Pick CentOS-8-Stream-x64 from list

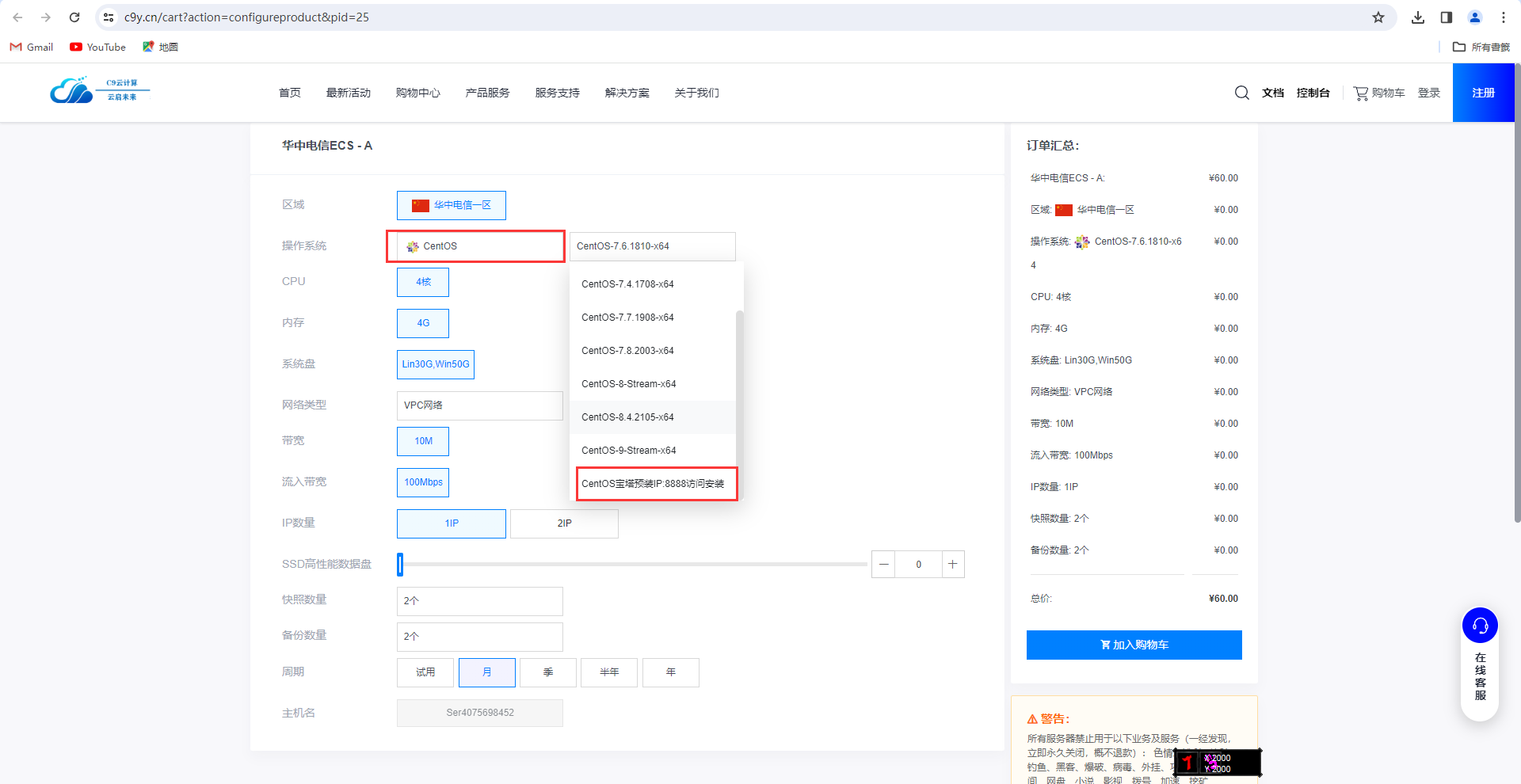click(653, 384)
